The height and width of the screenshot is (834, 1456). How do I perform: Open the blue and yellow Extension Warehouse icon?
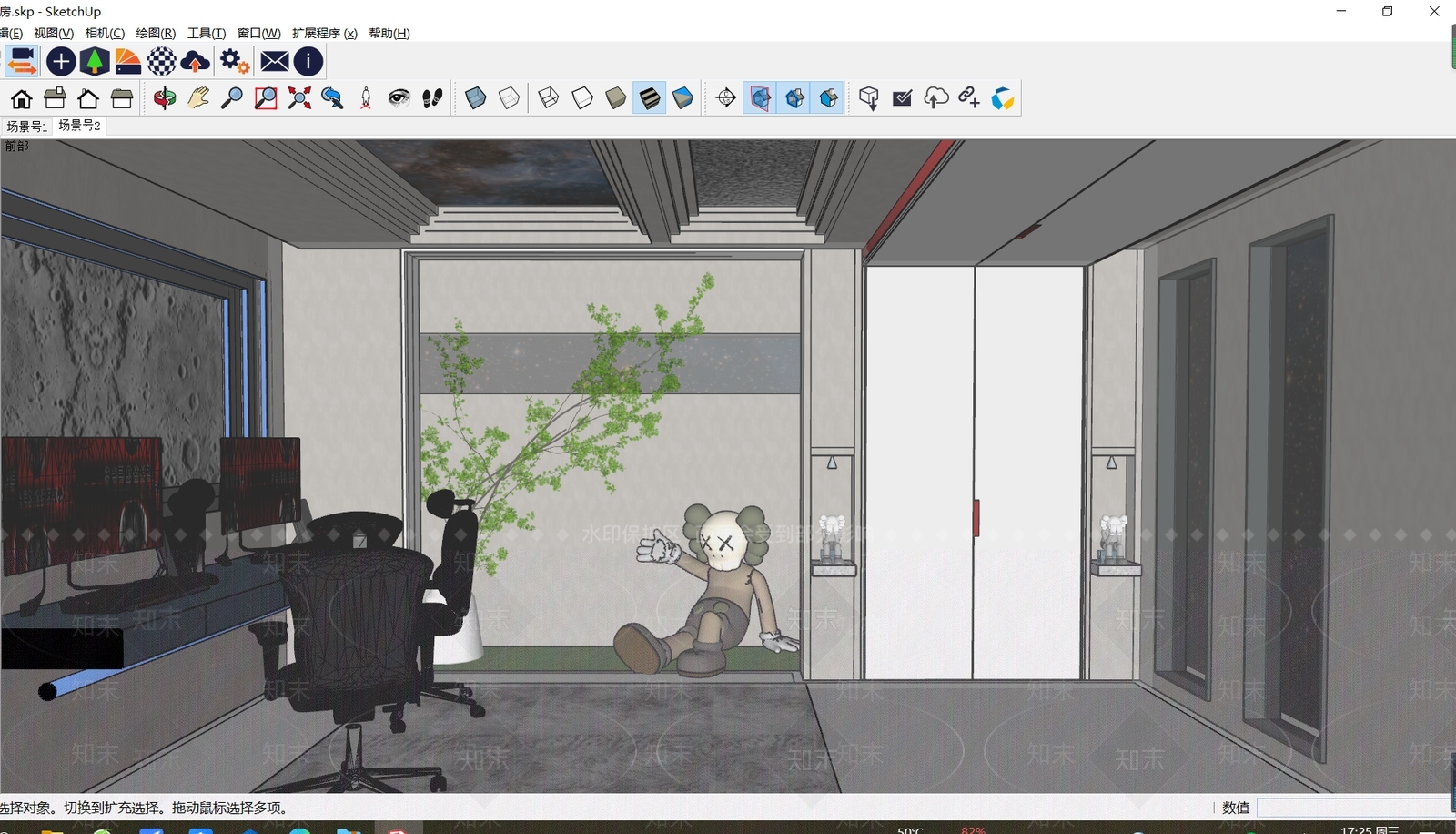[x=1003, y=98]
